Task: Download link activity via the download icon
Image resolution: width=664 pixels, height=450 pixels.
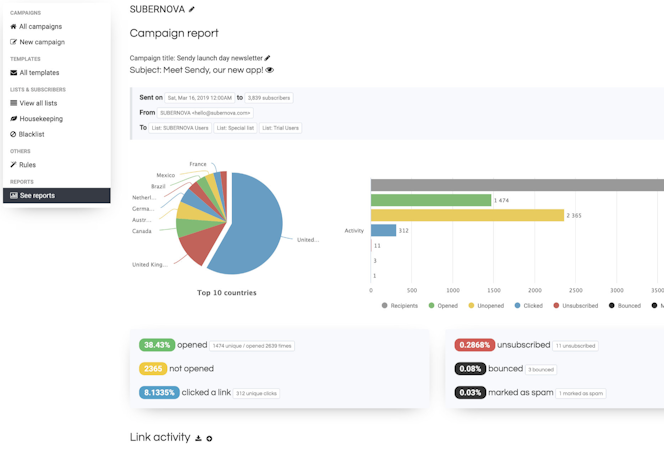Action: point(198,438)
